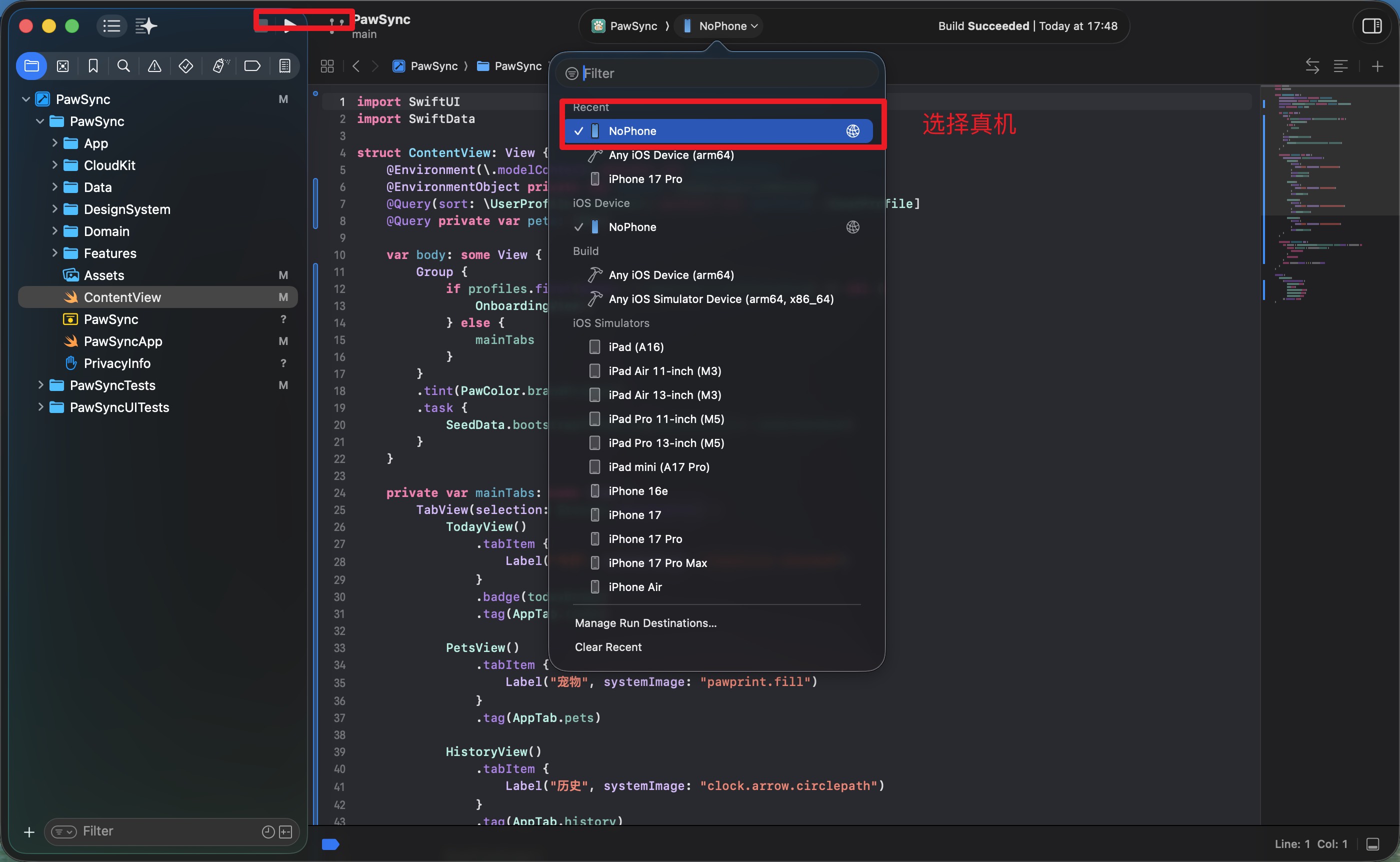This screenshot has width=1400, height=862.
Task: Expand the PawSyncUITests folder
Action: click(x=40, y=407)
